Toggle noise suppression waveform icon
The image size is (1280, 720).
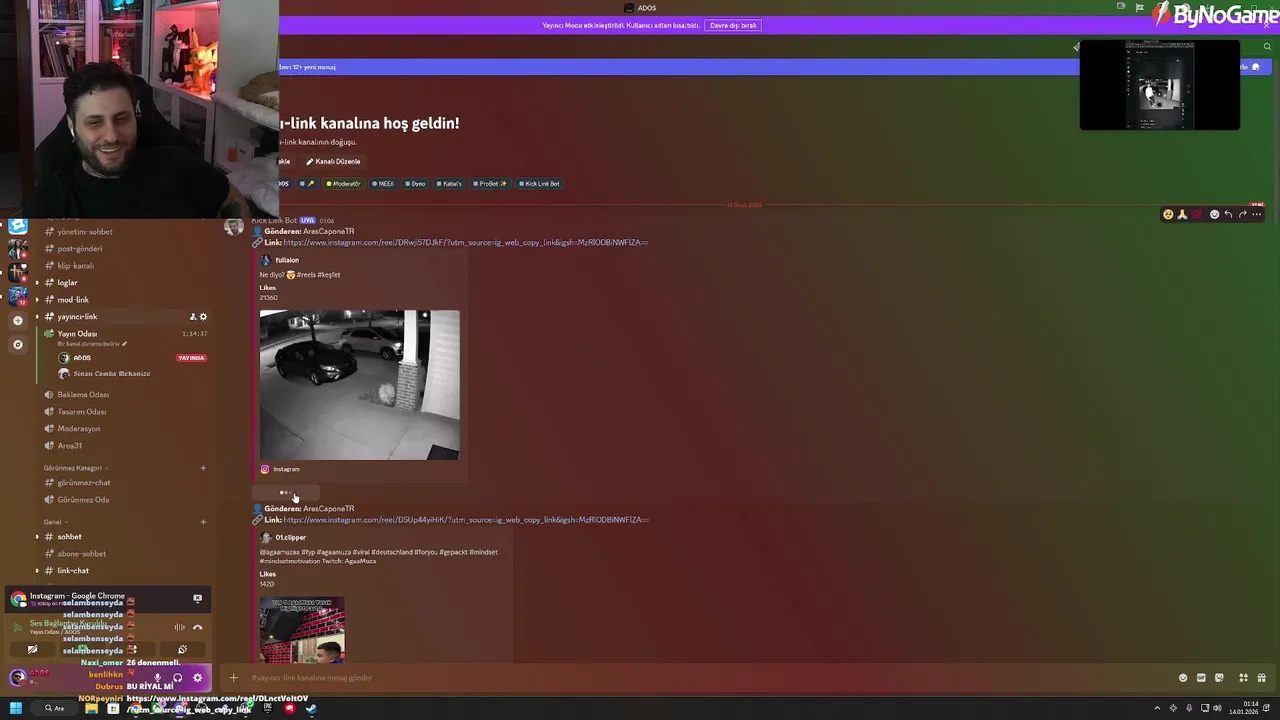click(x=179, y=627)
